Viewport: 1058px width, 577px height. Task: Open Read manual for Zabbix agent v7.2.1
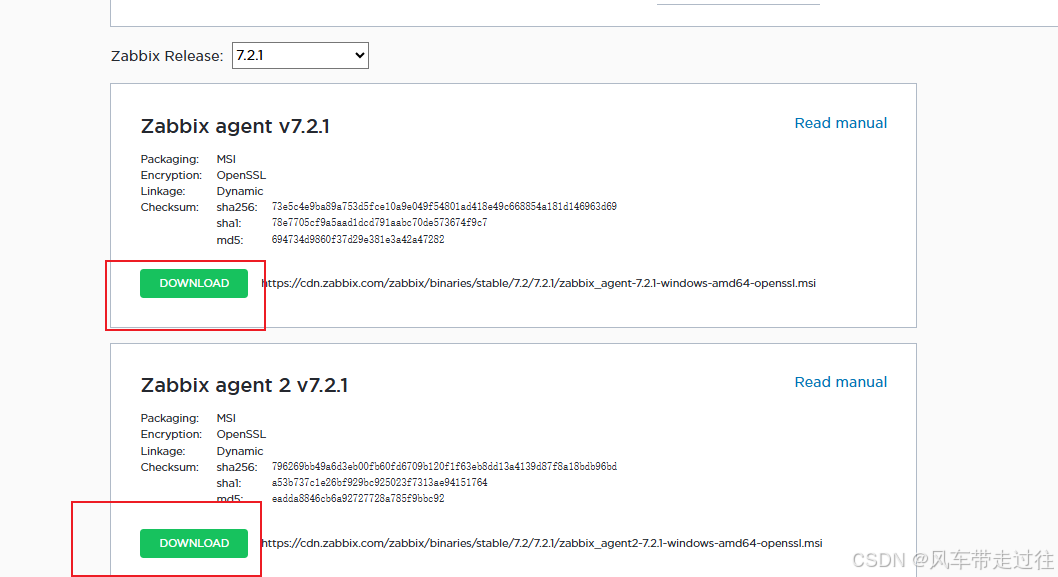[x=840, y=123]
